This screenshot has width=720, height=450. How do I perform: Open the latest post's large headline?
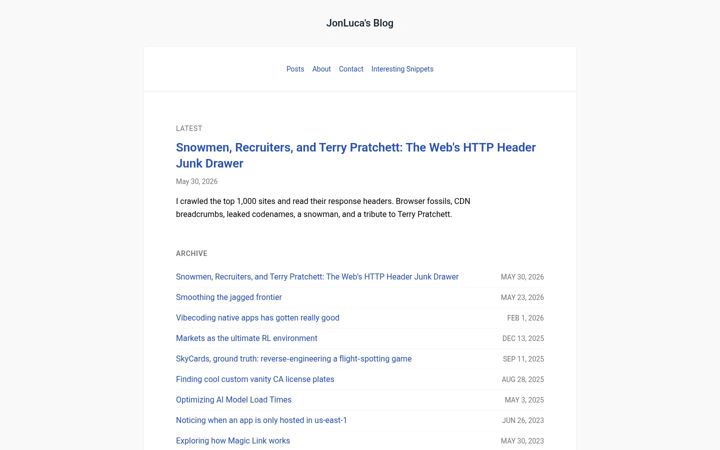click(356, 155)
